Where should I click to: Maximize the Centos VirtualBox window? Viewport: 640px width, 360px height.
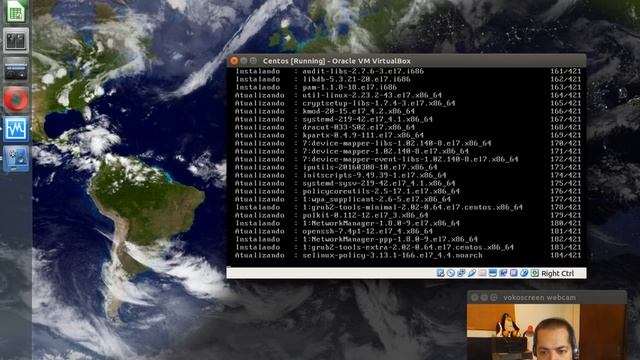[x=253, y=61]
